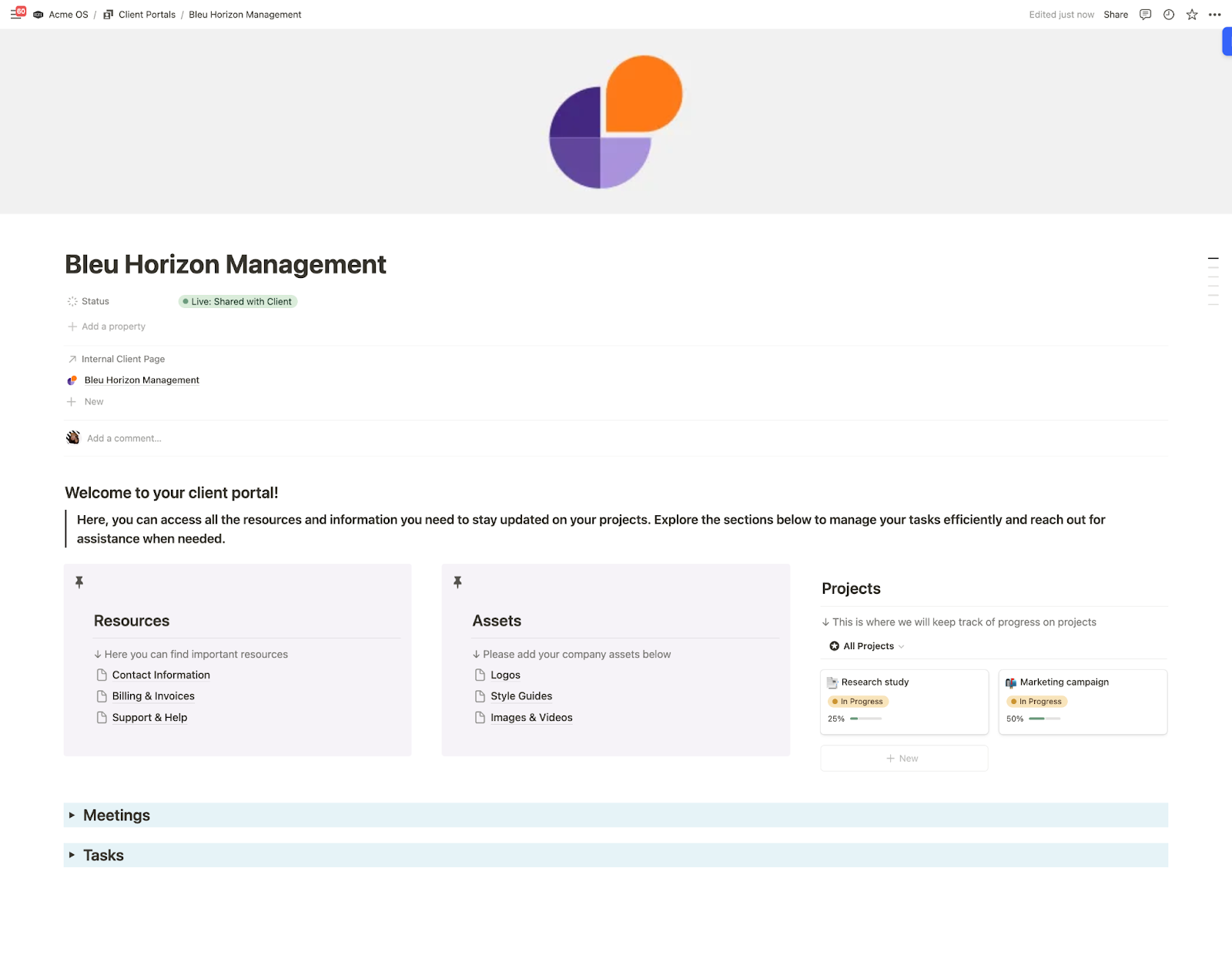Screen dimensions: 1232x955
Task: Open Logos page link
Action: [505, 675]
